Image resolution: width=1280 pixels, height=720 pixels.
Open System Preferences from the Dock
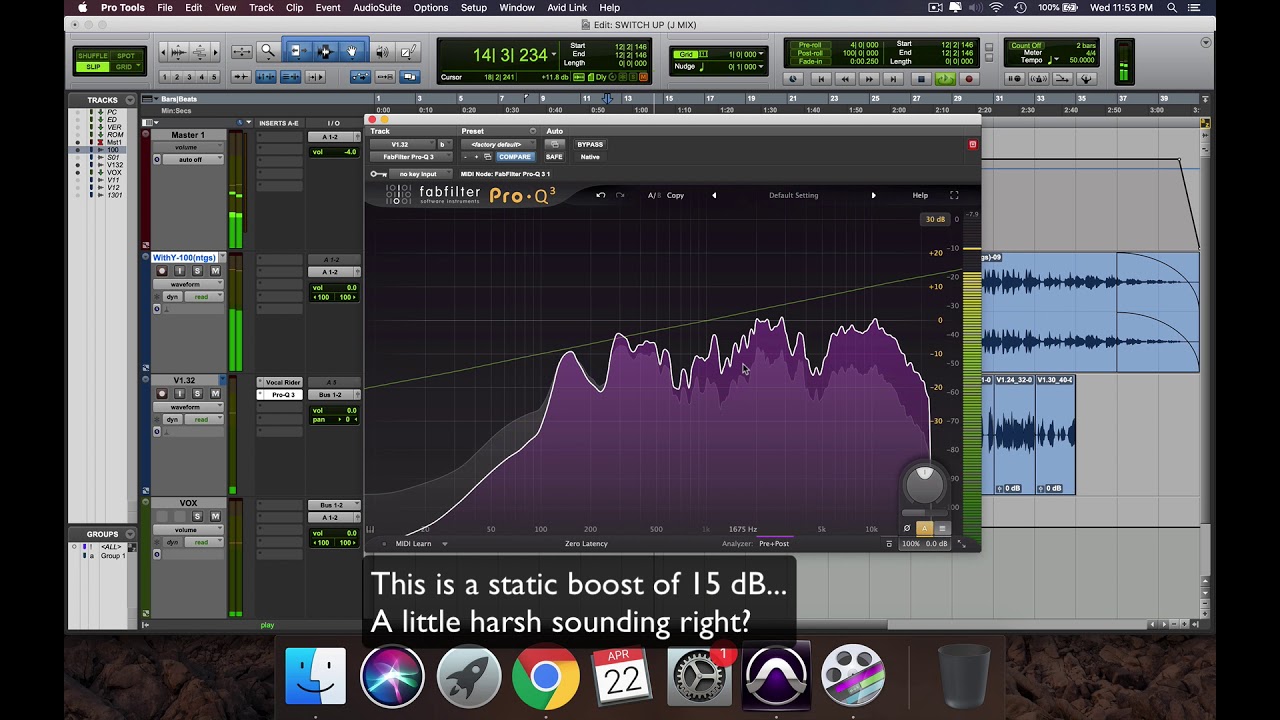(699, 675)
